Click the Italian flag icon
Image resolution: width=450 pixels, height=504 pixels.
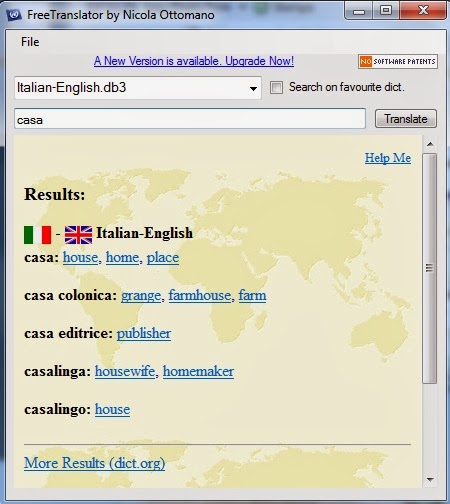[x=37, y=235]
